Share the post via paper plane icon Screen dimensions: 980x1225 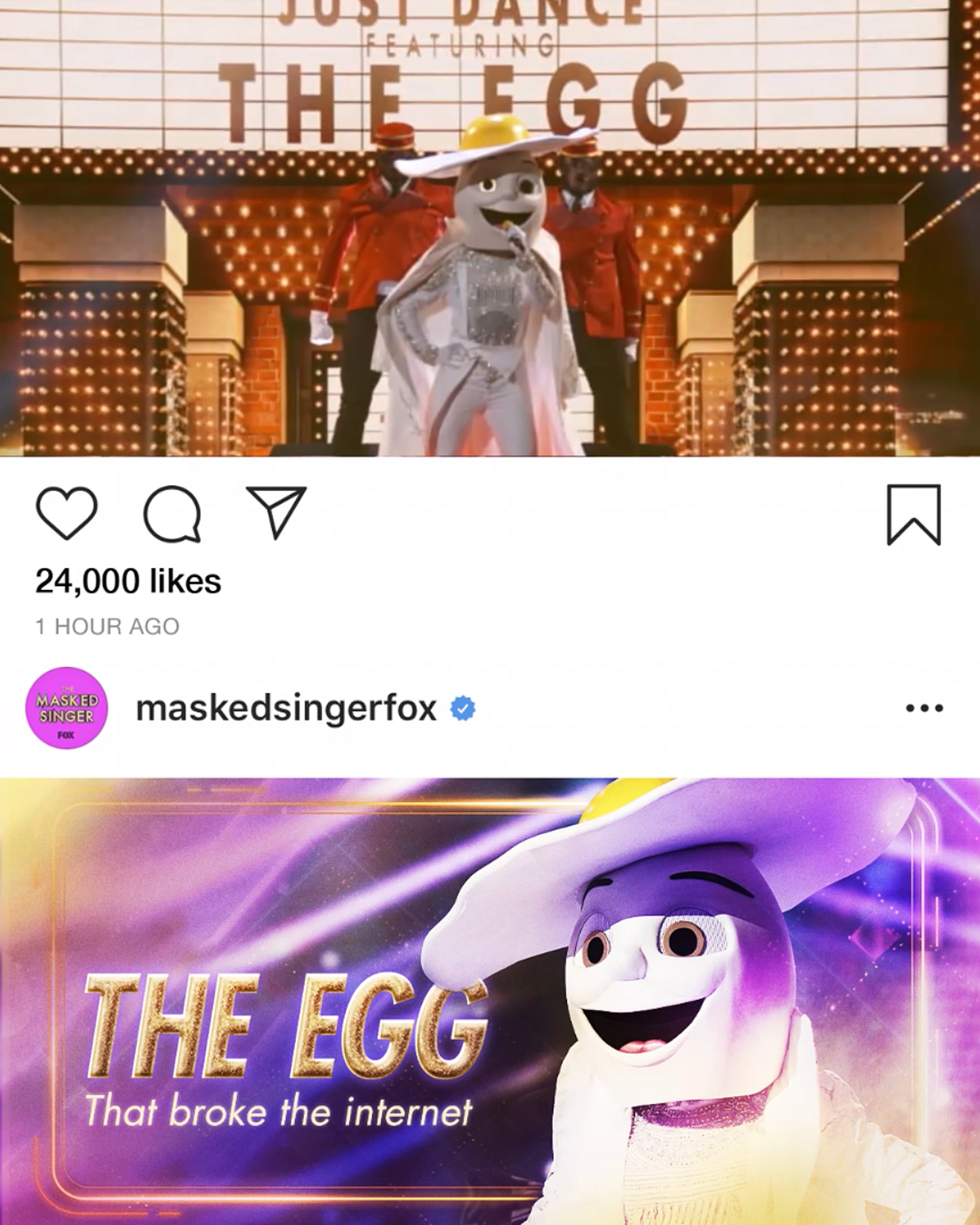(277, 512)
